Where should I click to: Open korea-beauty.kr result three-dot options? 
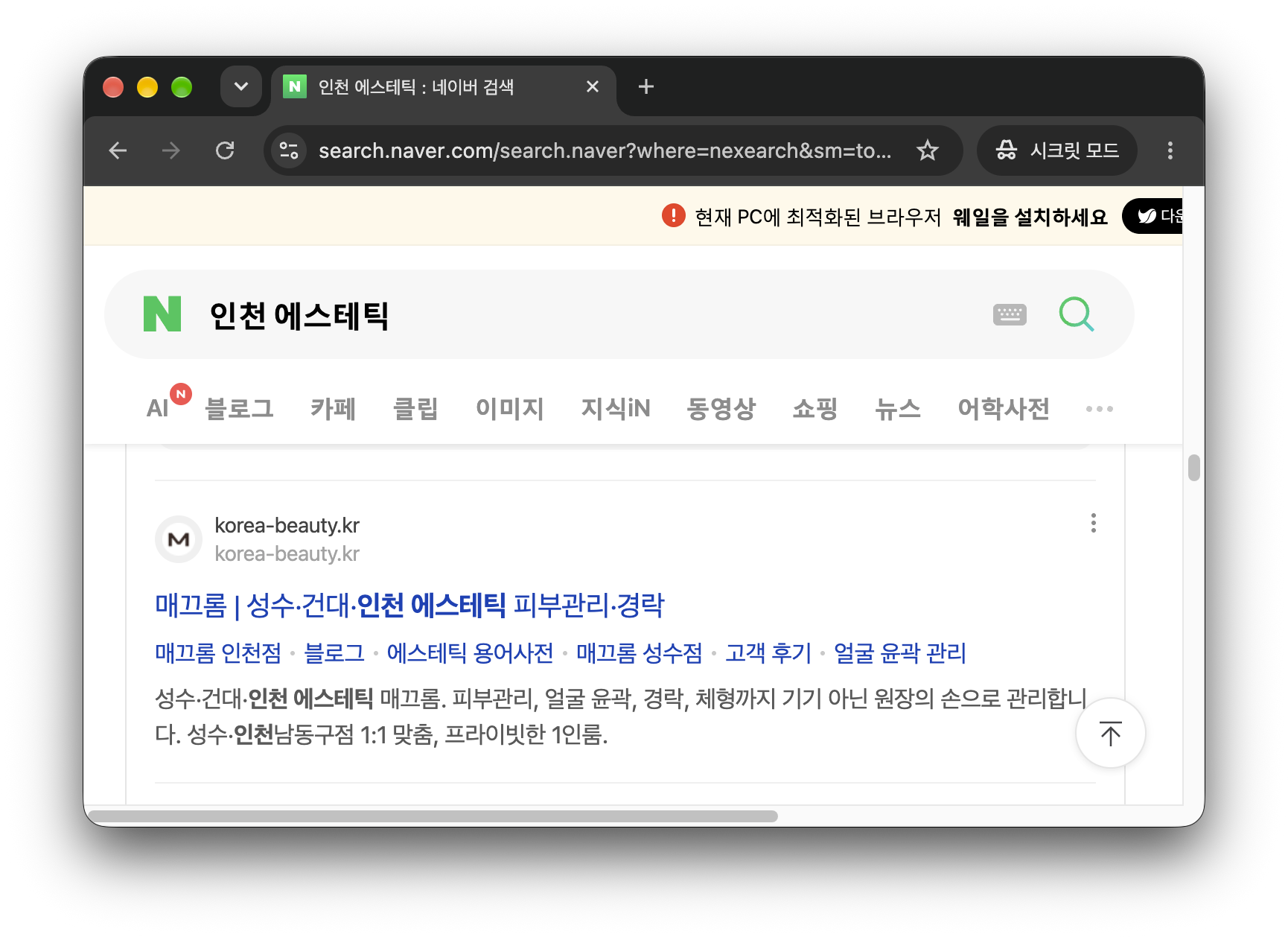[1094, 523]
